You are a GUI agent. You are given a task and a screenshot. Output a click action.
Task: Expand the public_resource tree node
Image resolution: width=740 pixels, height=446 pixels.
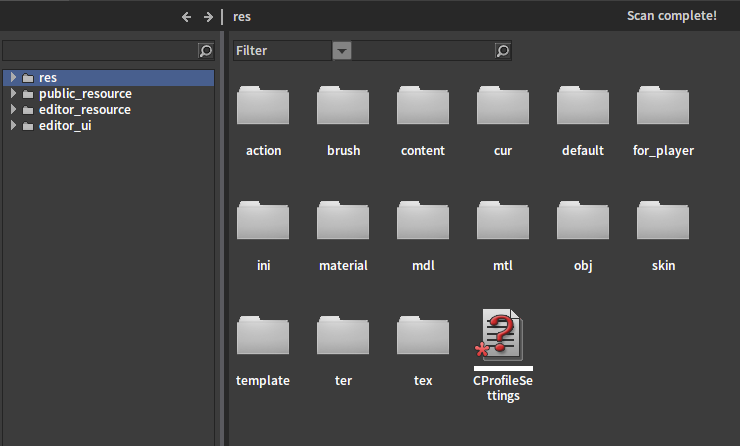coord(13,93)
